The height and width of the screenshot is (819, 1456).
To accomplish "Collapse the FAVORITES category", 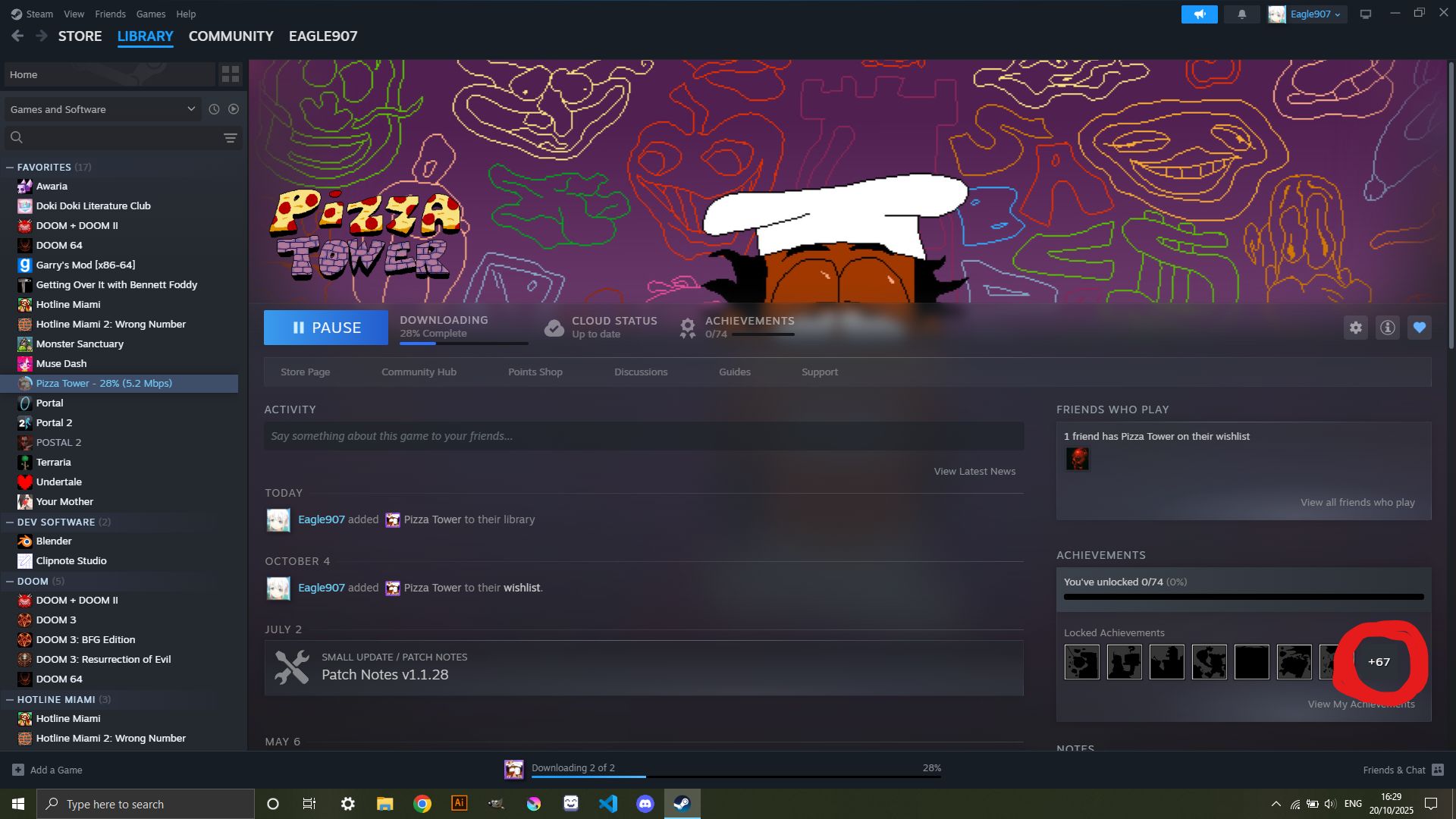I will click(10, 167).
